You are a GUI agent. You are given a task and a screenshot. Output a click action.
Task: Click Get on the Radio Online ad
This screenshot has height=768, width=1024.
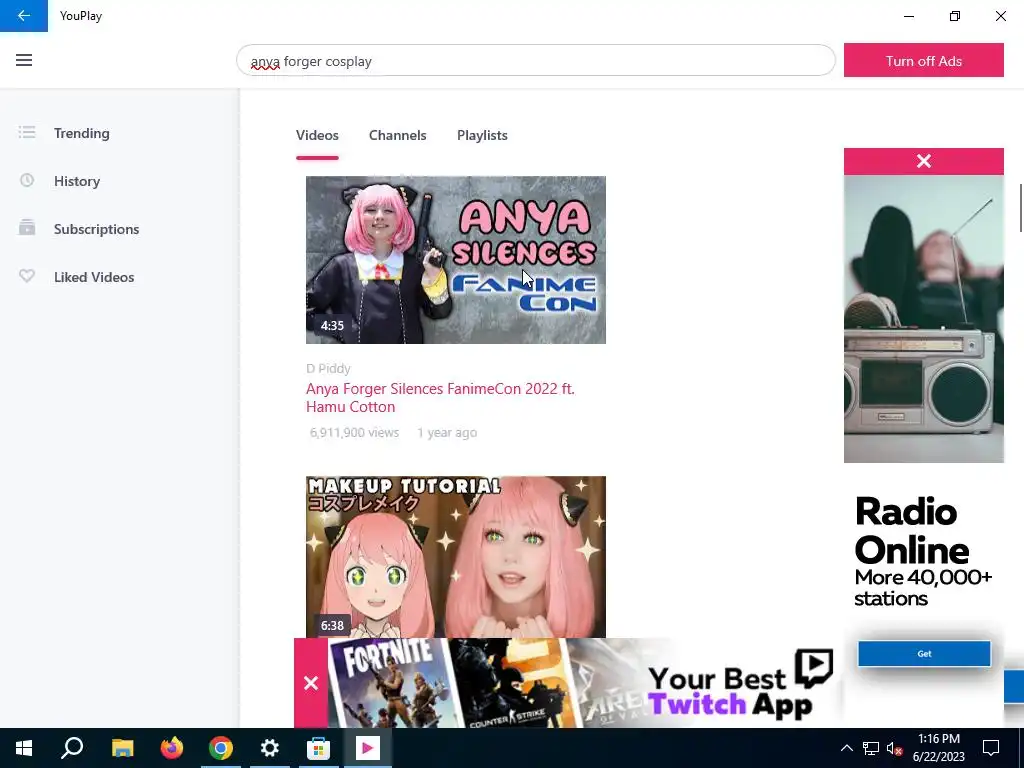[924, 654]
